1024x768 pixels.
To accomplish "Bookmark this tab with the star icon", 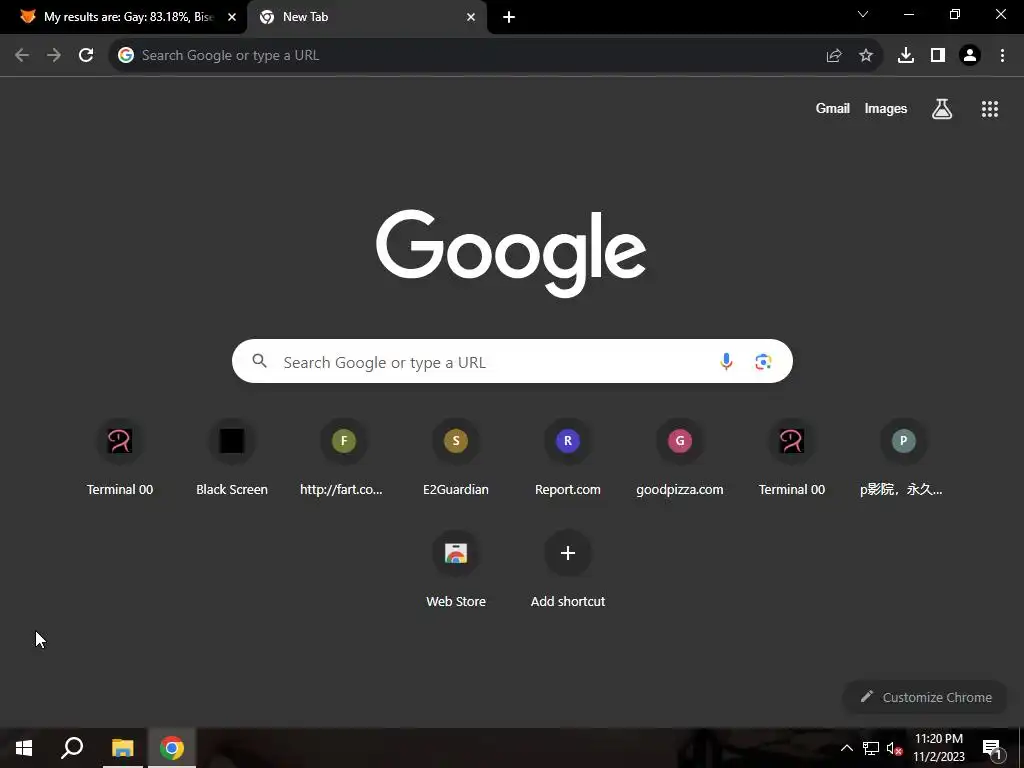I will (866, 56).
